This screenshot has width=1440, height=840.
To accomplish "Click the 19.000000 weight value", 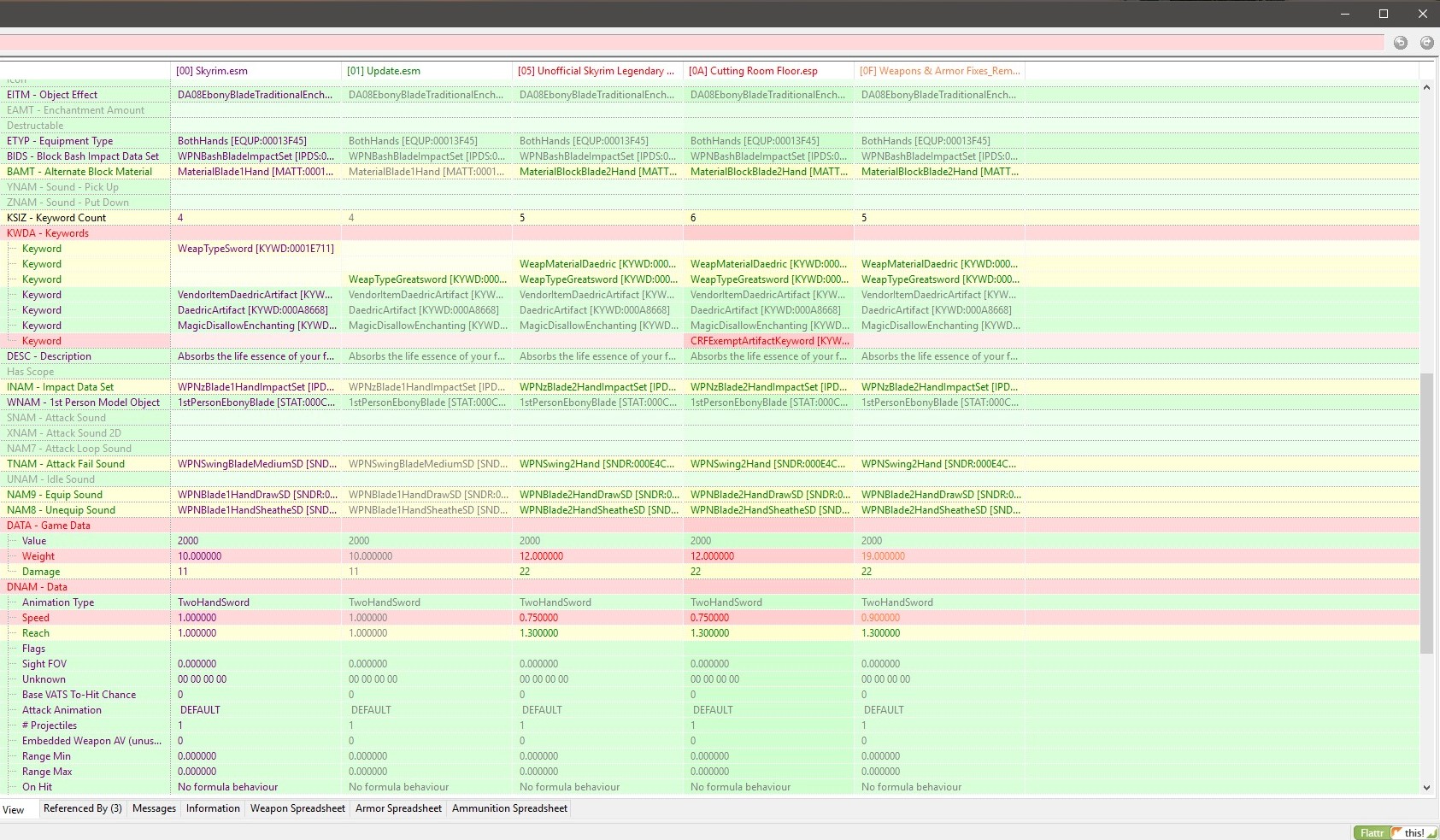I will pos(883,556).
